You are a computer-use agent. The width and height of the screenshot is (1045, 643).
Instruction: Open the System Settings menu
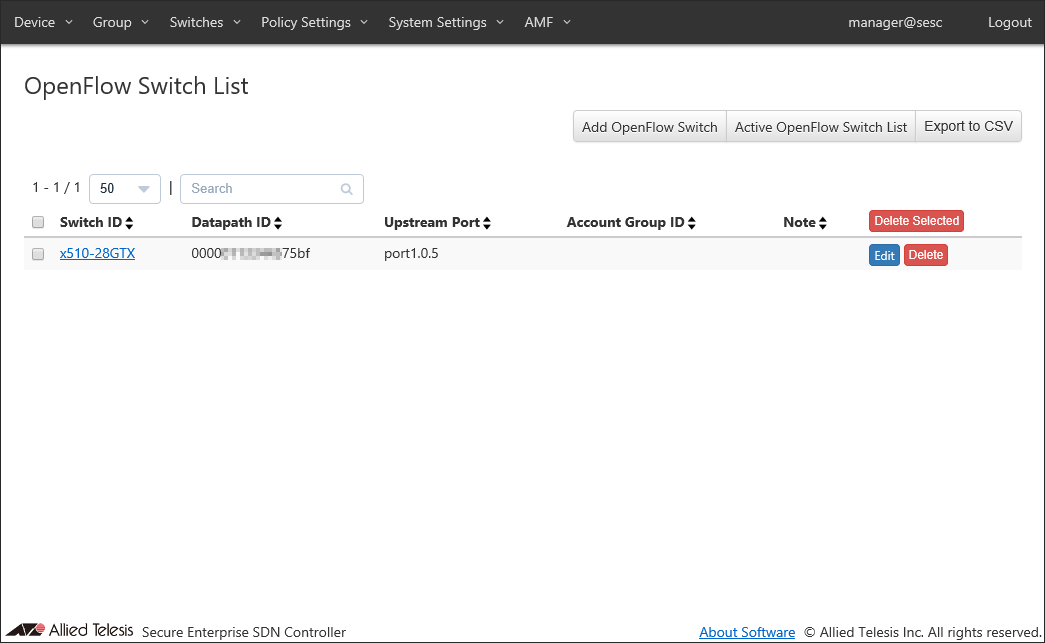pyautogui.click(x=447, y=22)
